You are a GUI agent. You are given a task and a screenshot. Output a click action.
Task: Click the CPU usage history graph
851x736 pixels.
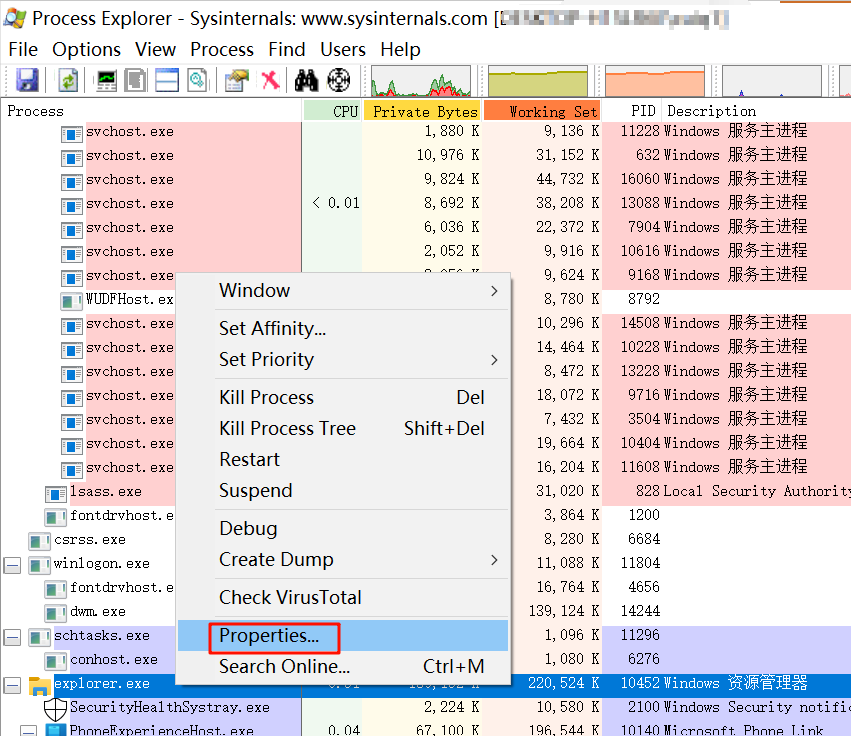pyautogui.click(x=421, y=81)
